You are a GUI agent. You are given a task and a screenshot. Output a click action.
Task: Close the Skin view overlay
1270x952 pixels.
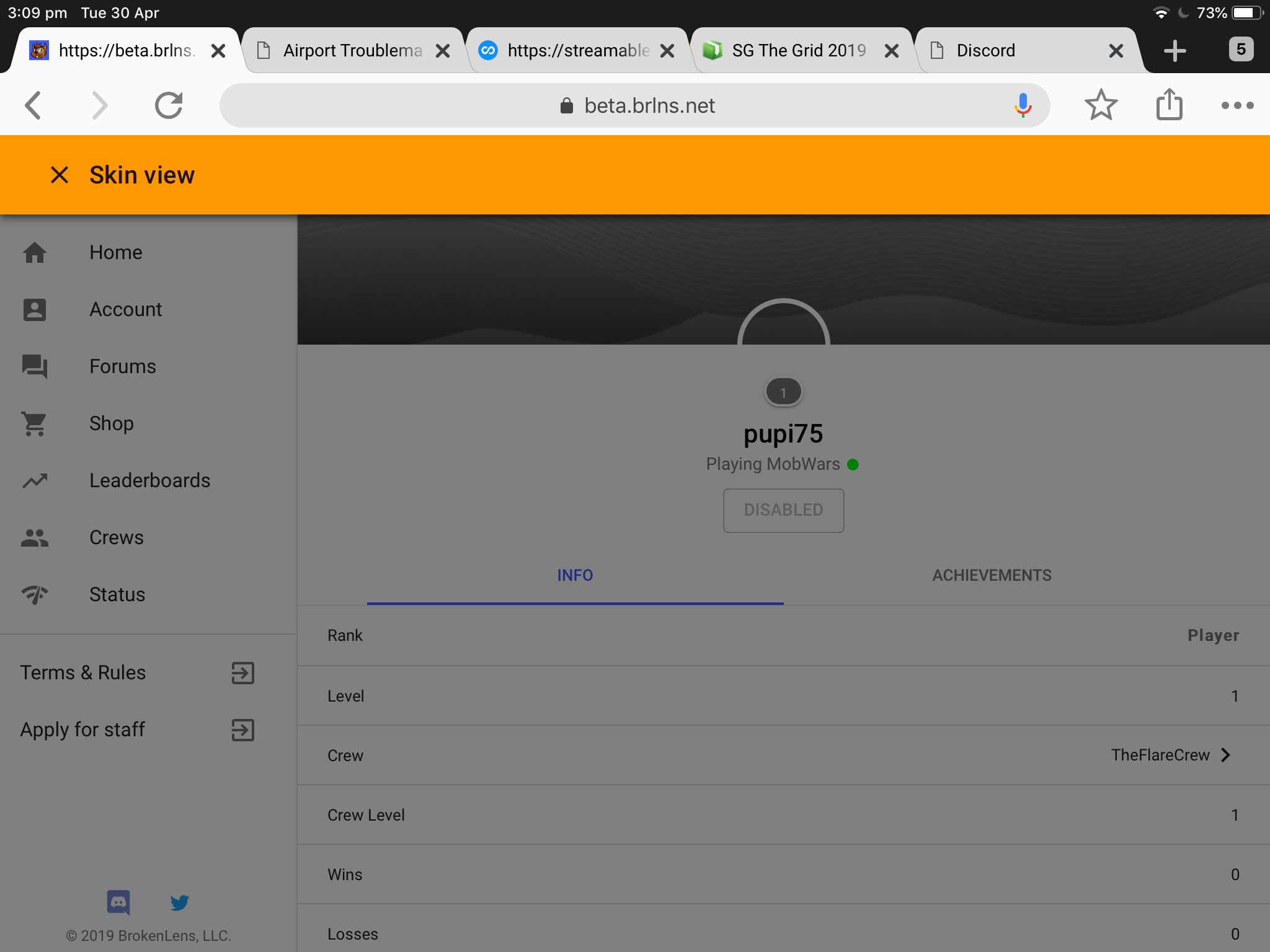click(60, 175)
